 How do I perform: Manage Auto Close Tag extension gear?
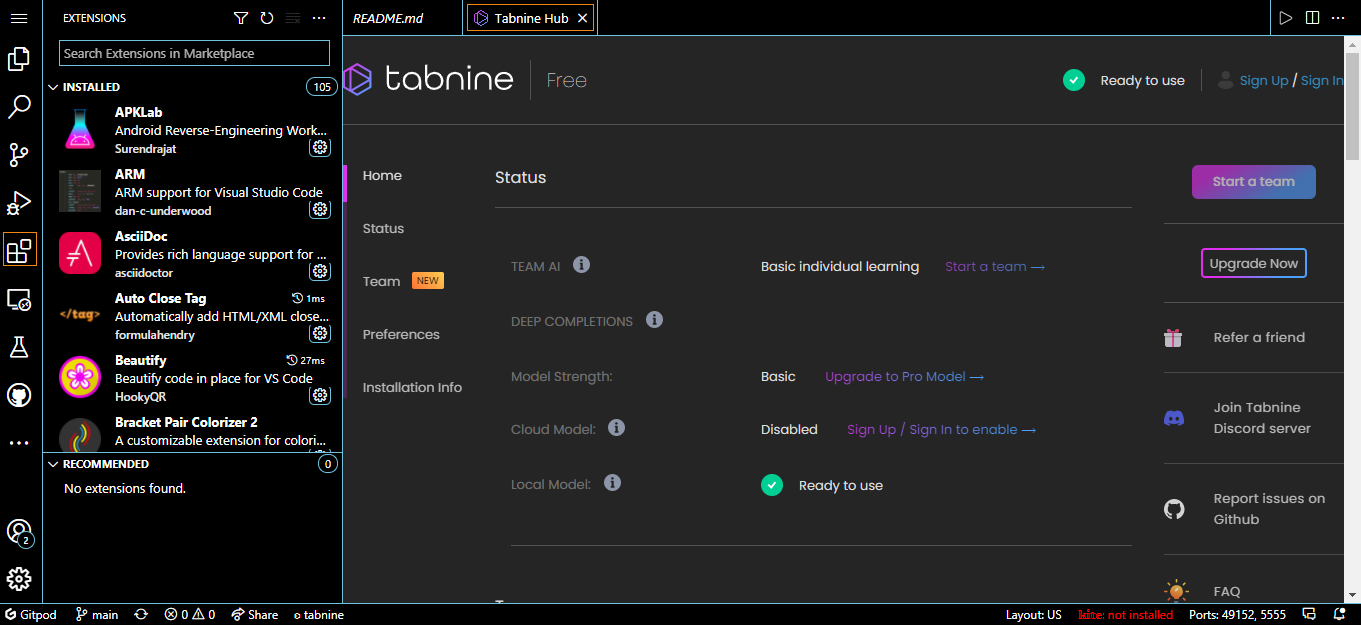pos(319,333)
